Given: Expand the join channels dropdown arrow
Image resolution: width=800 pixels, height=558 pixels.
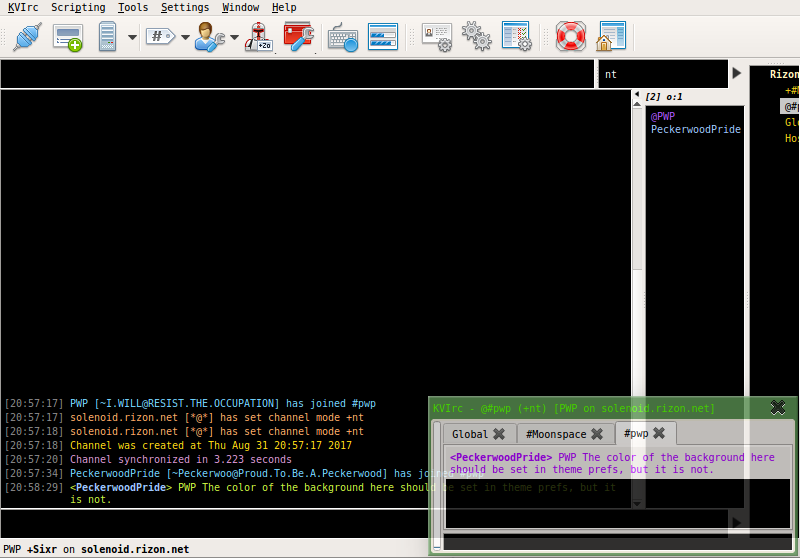Looking at the screenshot, I should pyautogui.click(x=185, y=38).
